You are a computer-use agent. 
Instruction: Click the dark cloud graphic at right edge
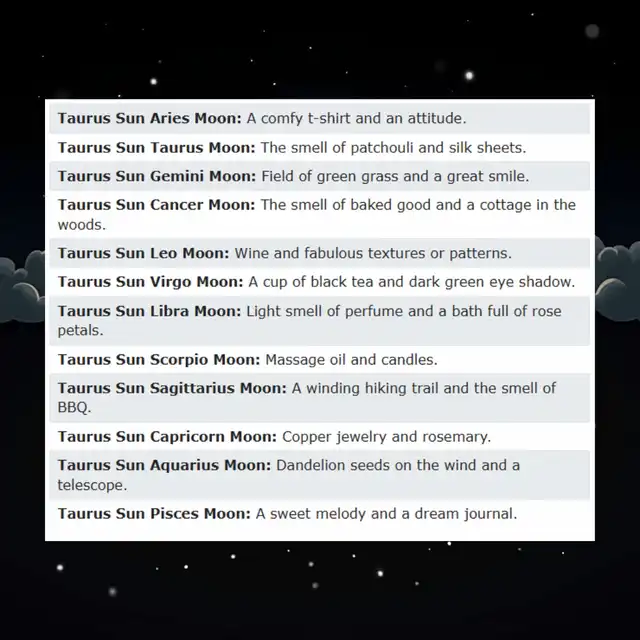click(618, 278)
